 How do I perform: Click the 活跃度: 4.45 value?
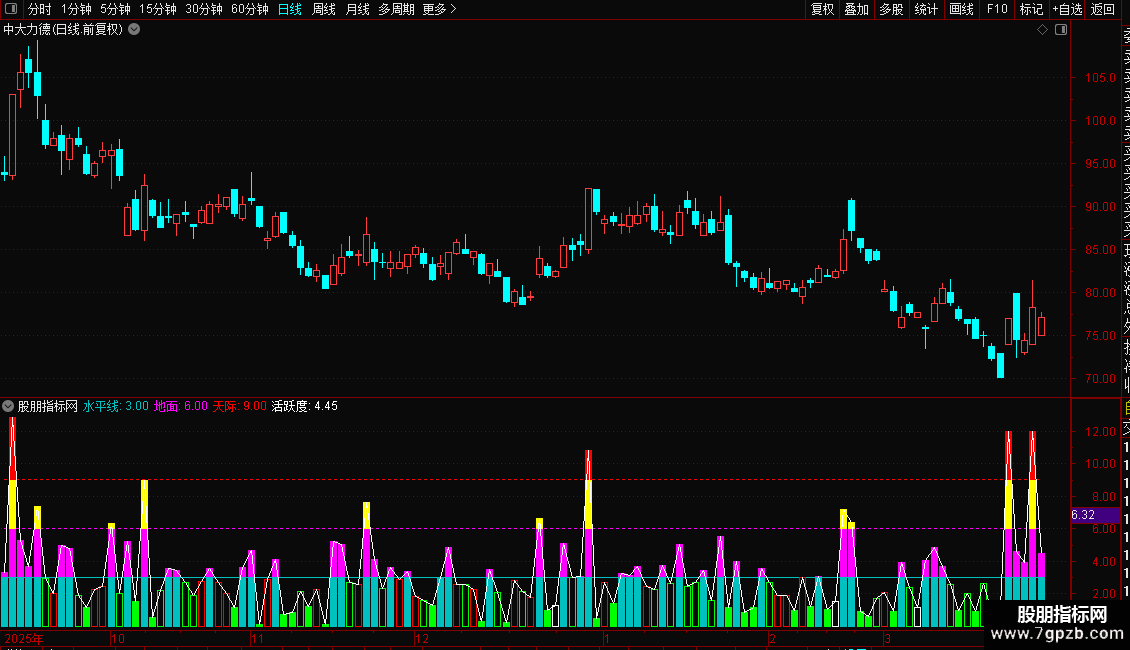305,406
